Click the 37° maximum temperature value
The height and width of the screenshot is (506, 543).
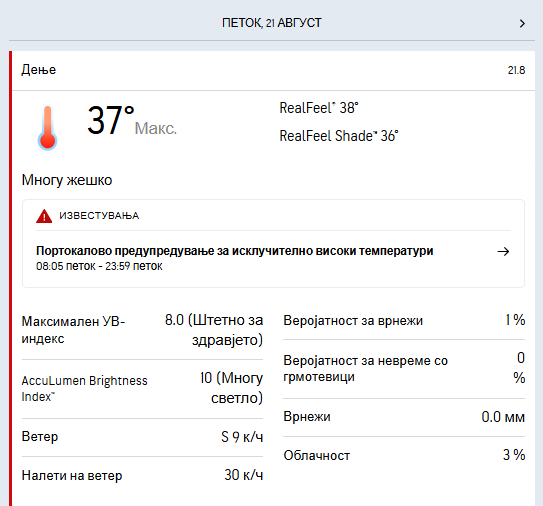(x=111, y=120)
